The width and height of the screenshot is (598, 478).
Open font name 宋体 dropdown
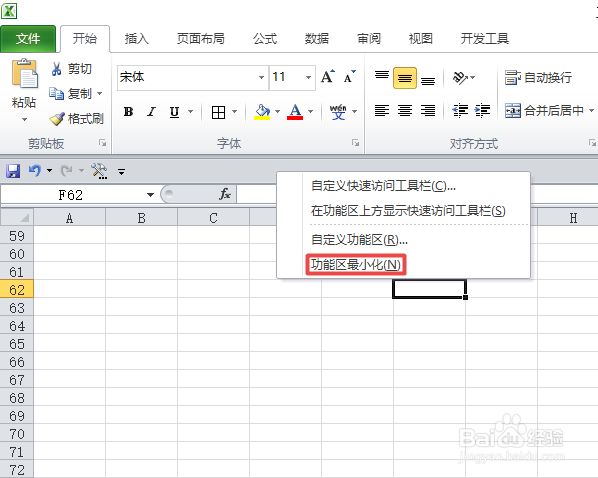pyautogui.click(x=261, y=77)
